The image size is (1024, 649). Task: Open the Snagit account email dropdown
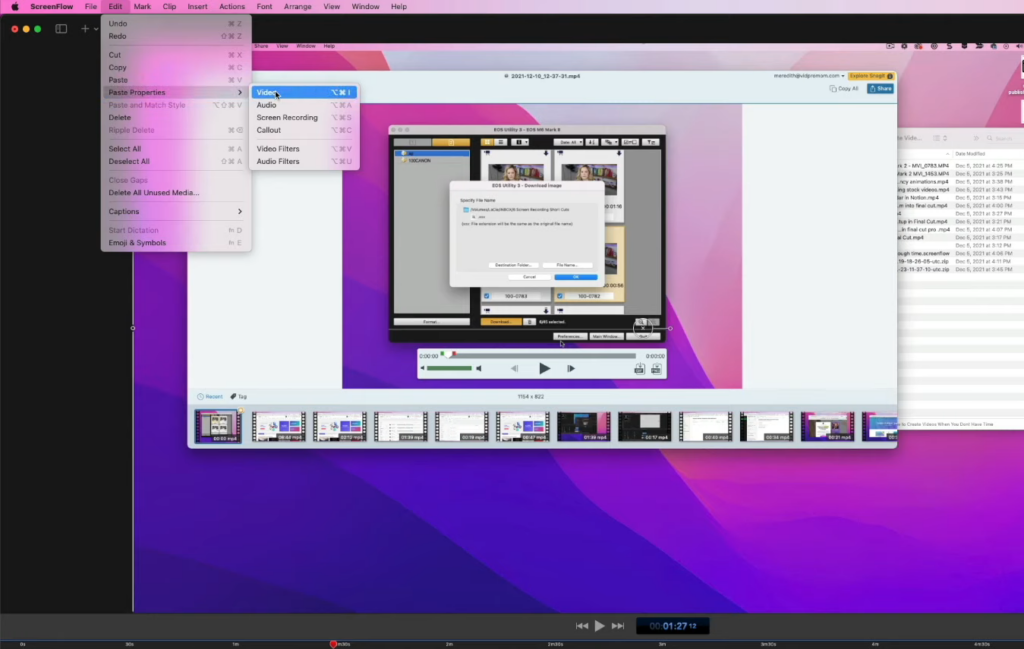(x=808, y=76)
